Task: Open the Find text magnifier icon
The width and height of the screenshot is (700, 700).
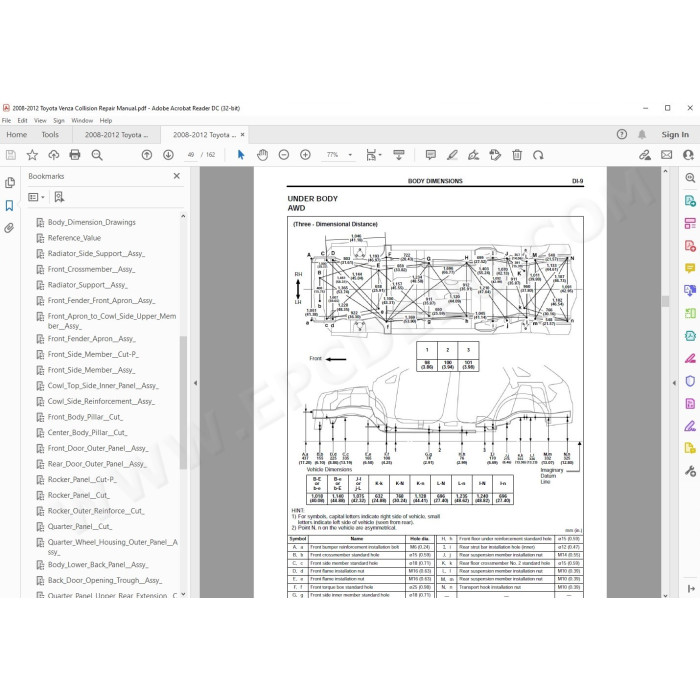Action: click(97, 155)
